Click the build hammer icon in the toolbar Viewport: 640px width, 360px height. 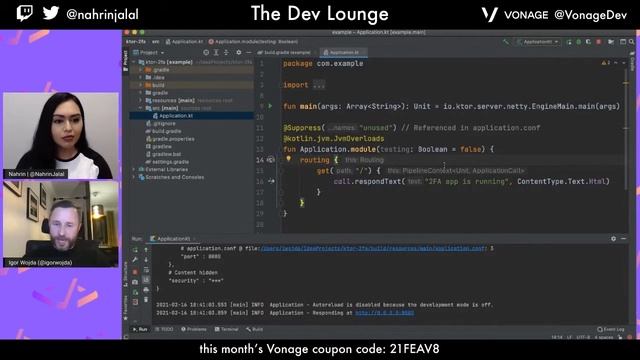(x=506, y=42)
